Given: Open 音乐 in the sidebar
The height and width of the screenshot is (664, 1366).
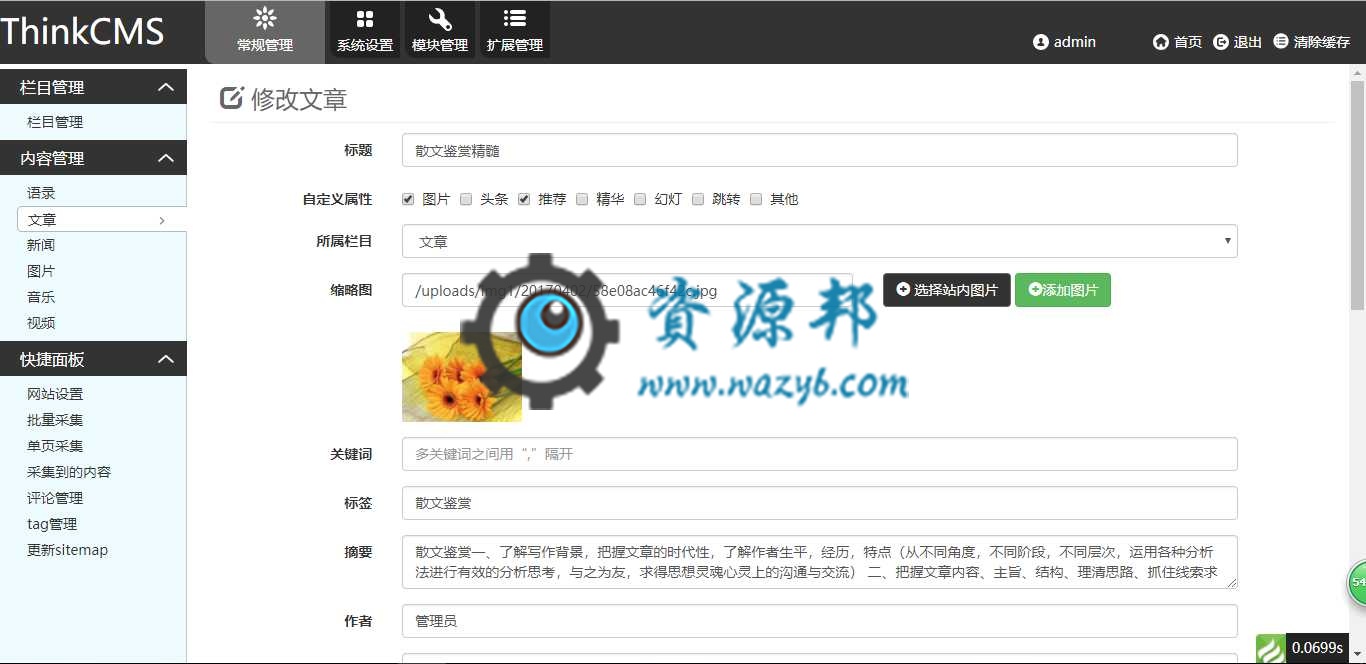Looking at the screenshot, I should click(x=41, y=297).
